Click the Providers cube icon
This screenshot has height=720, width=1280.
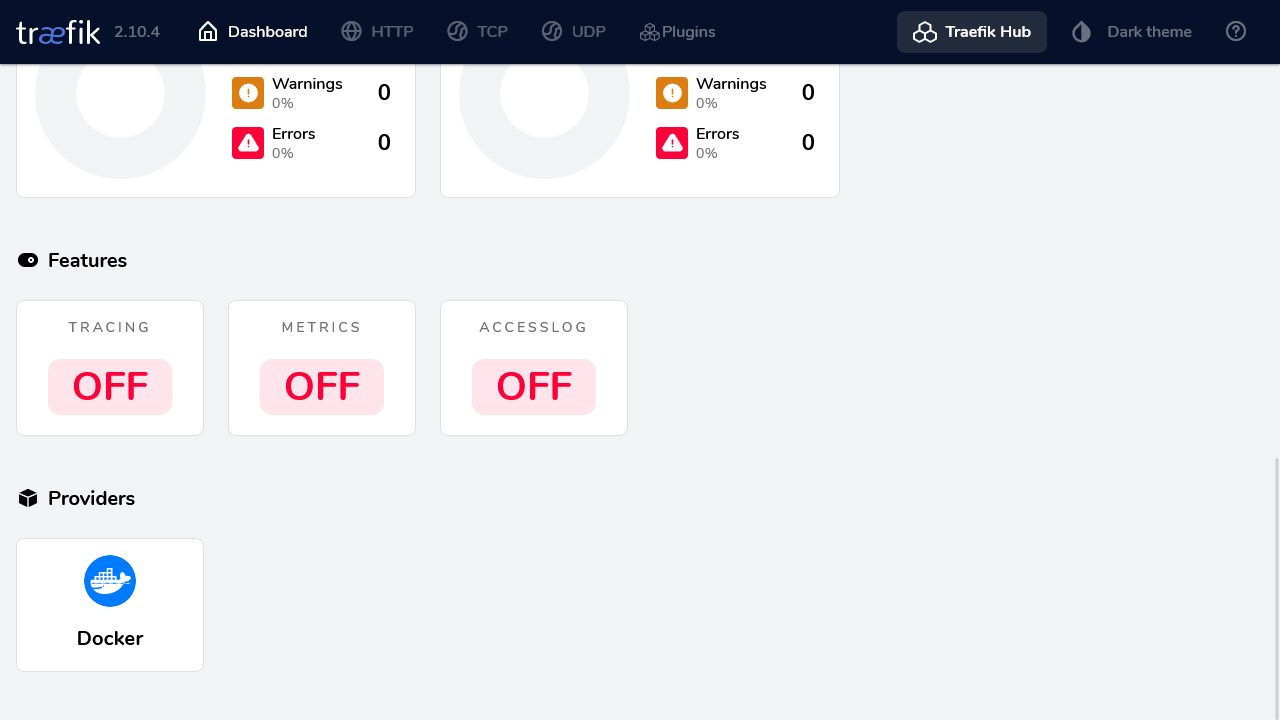[x=28, y=498]
